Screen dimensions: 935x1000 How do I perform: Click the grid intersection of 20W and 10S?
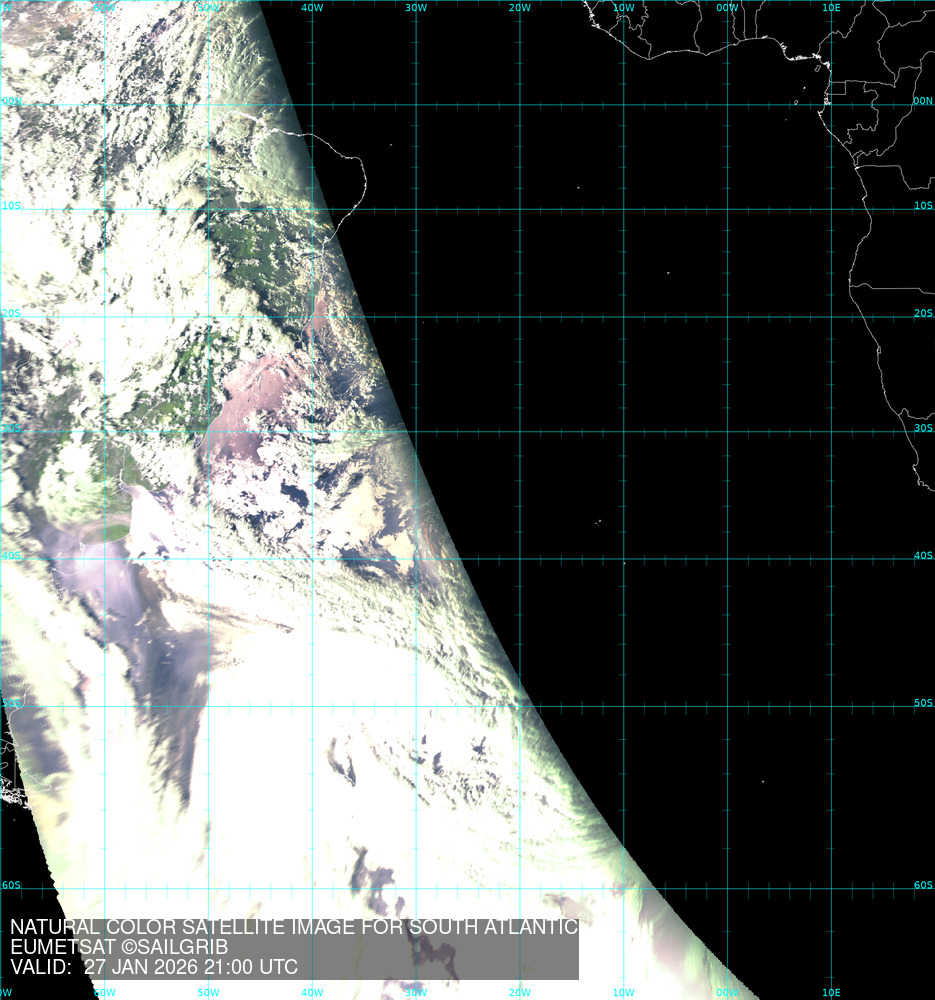click(x=520, y=209)
